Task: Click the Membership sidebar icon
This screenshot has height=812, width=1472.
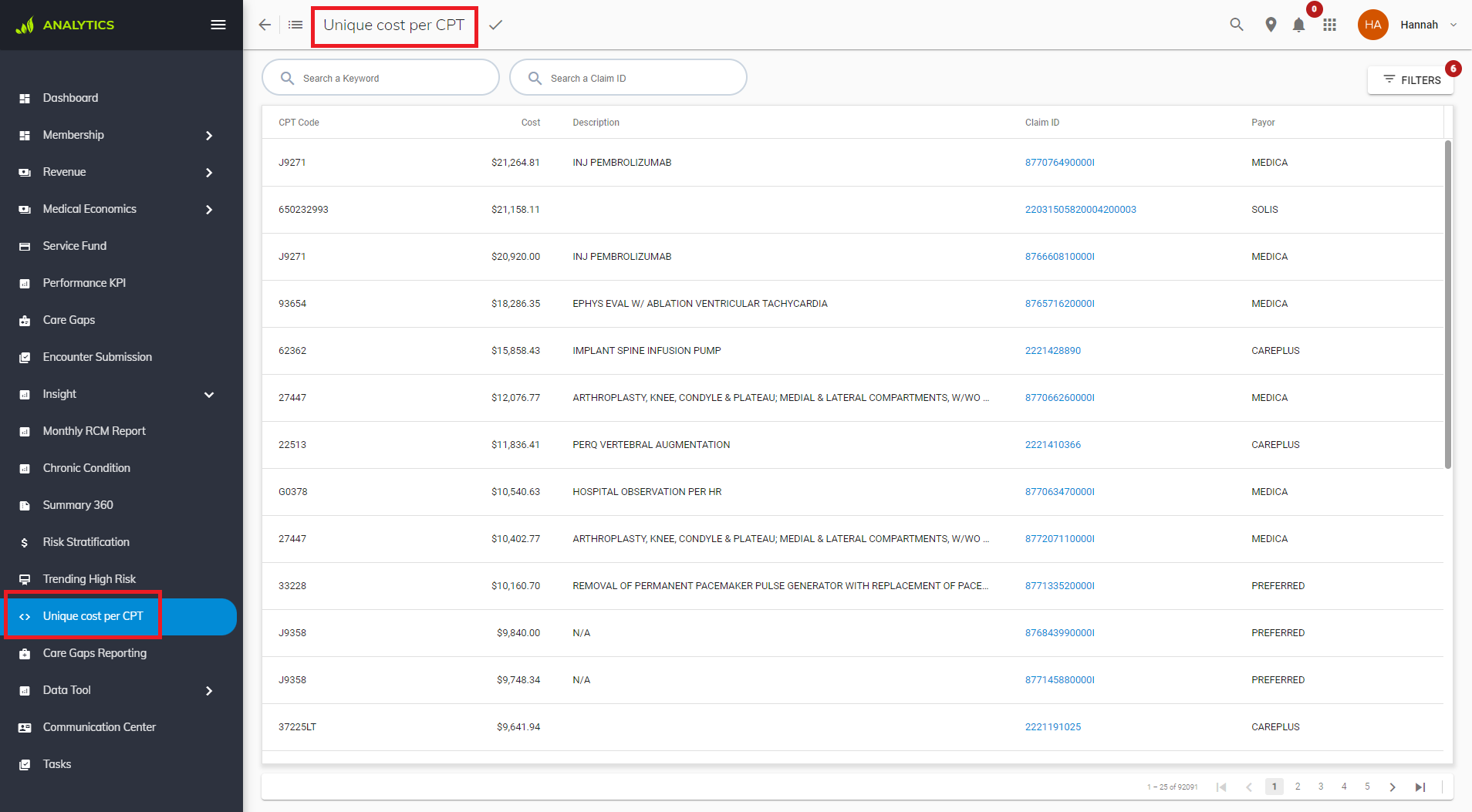Action: point(25,136)
